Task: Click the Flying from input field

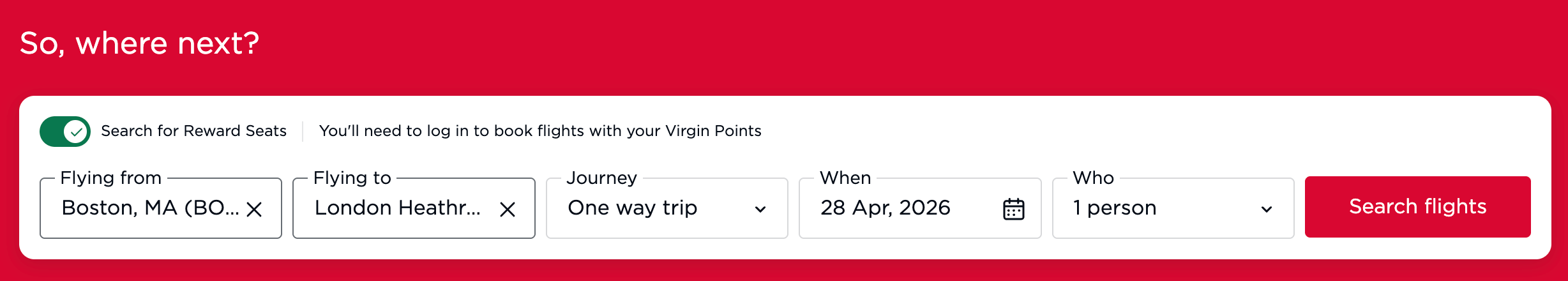Action: (149, 208)
